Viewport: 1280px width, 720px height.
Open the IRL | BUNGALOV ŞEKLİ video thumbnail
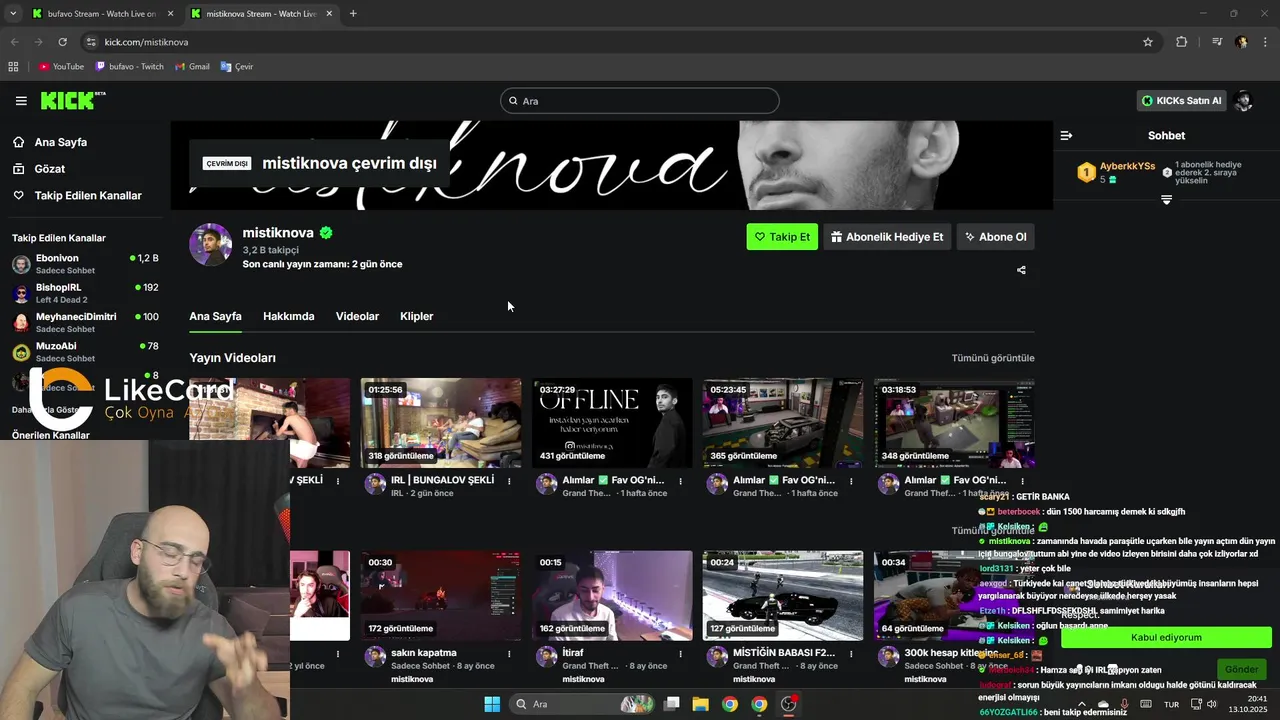(441, 423)
